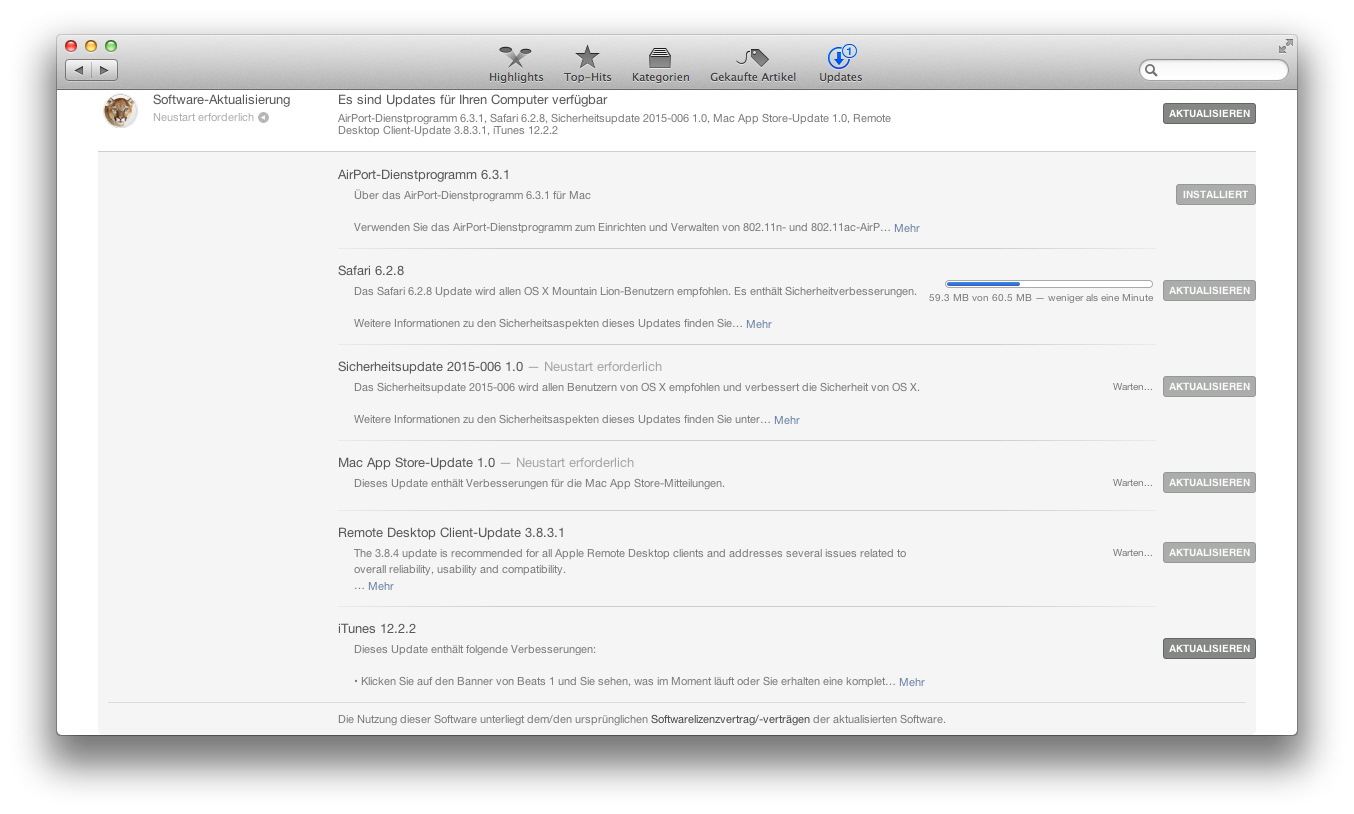Expand Mehr for Sicherheitsupdate 2015-006 description
The image size is (1354, 814).
coord(787,420)
